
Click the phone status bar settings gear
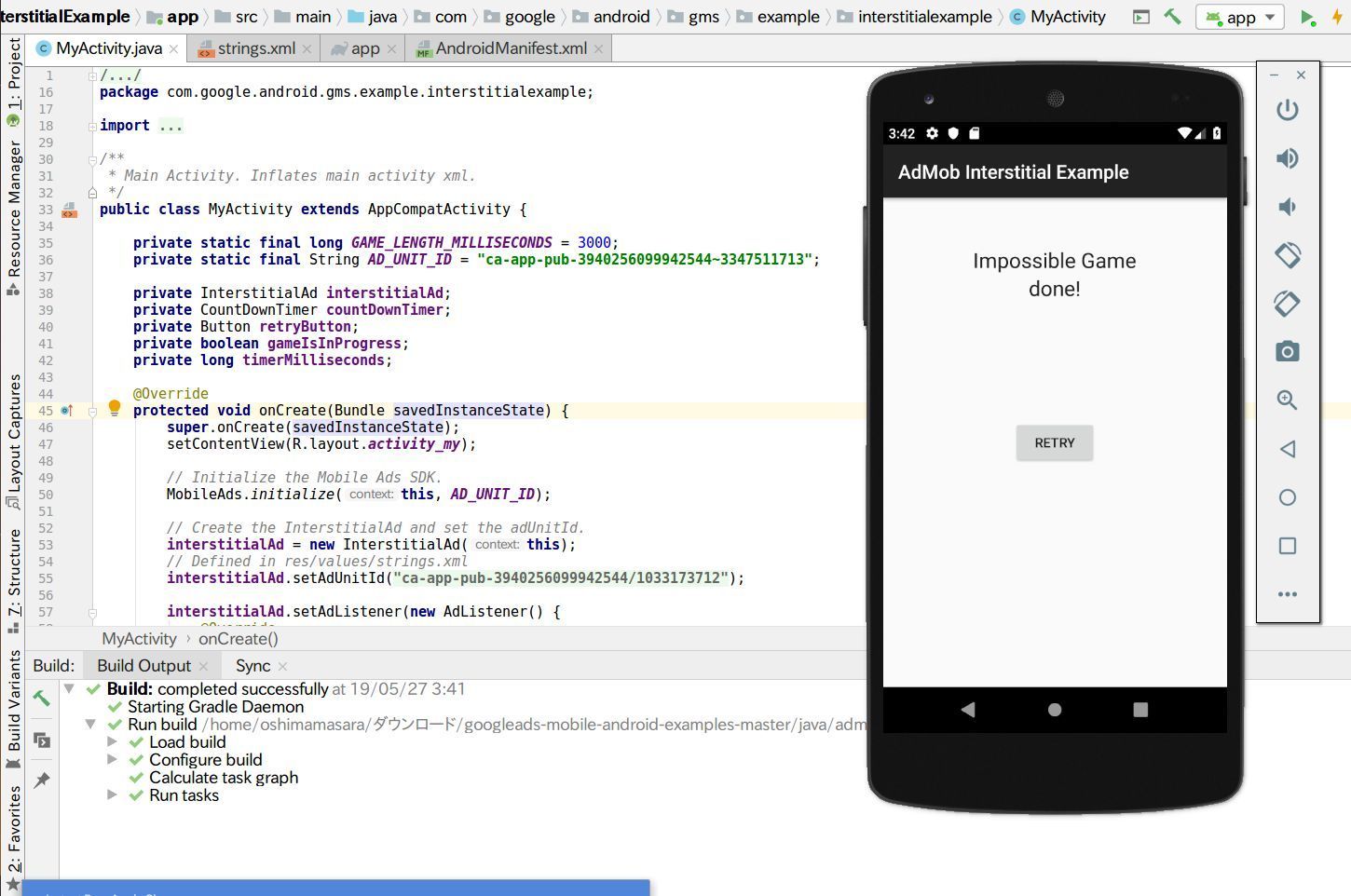[932, 133]
